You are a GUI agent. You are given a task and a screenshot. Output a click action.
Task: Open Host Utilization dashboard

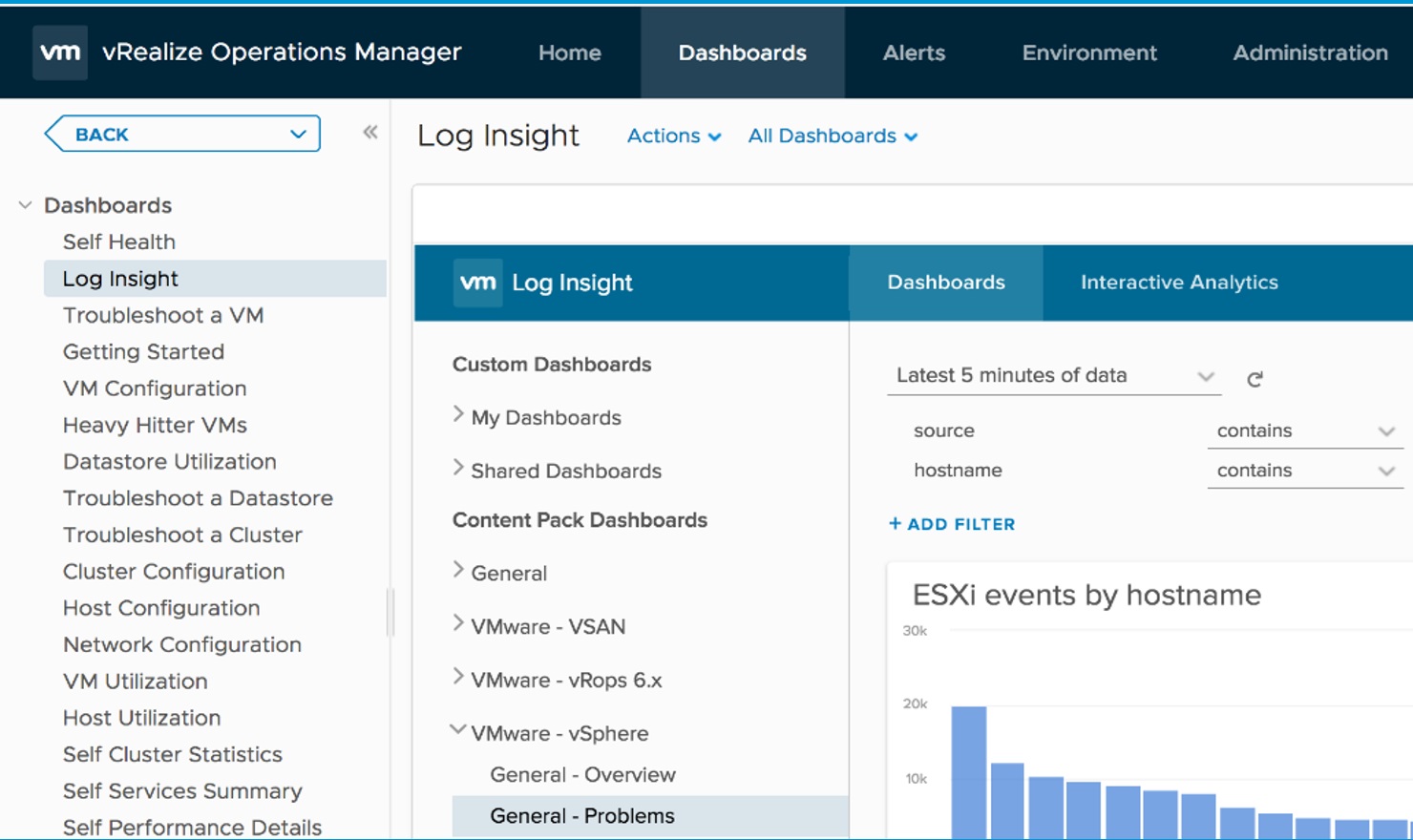click(141, 718)
